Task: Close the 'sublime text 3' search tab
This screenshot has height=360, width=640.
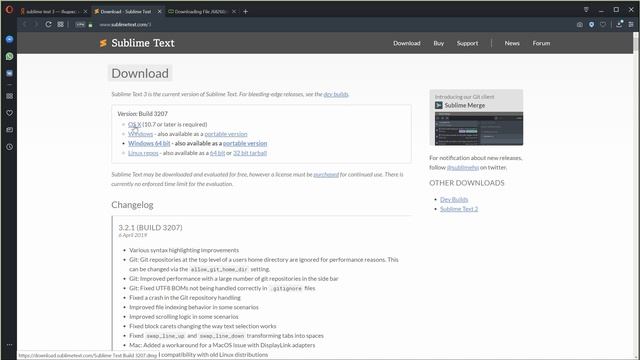Action: 85,12
